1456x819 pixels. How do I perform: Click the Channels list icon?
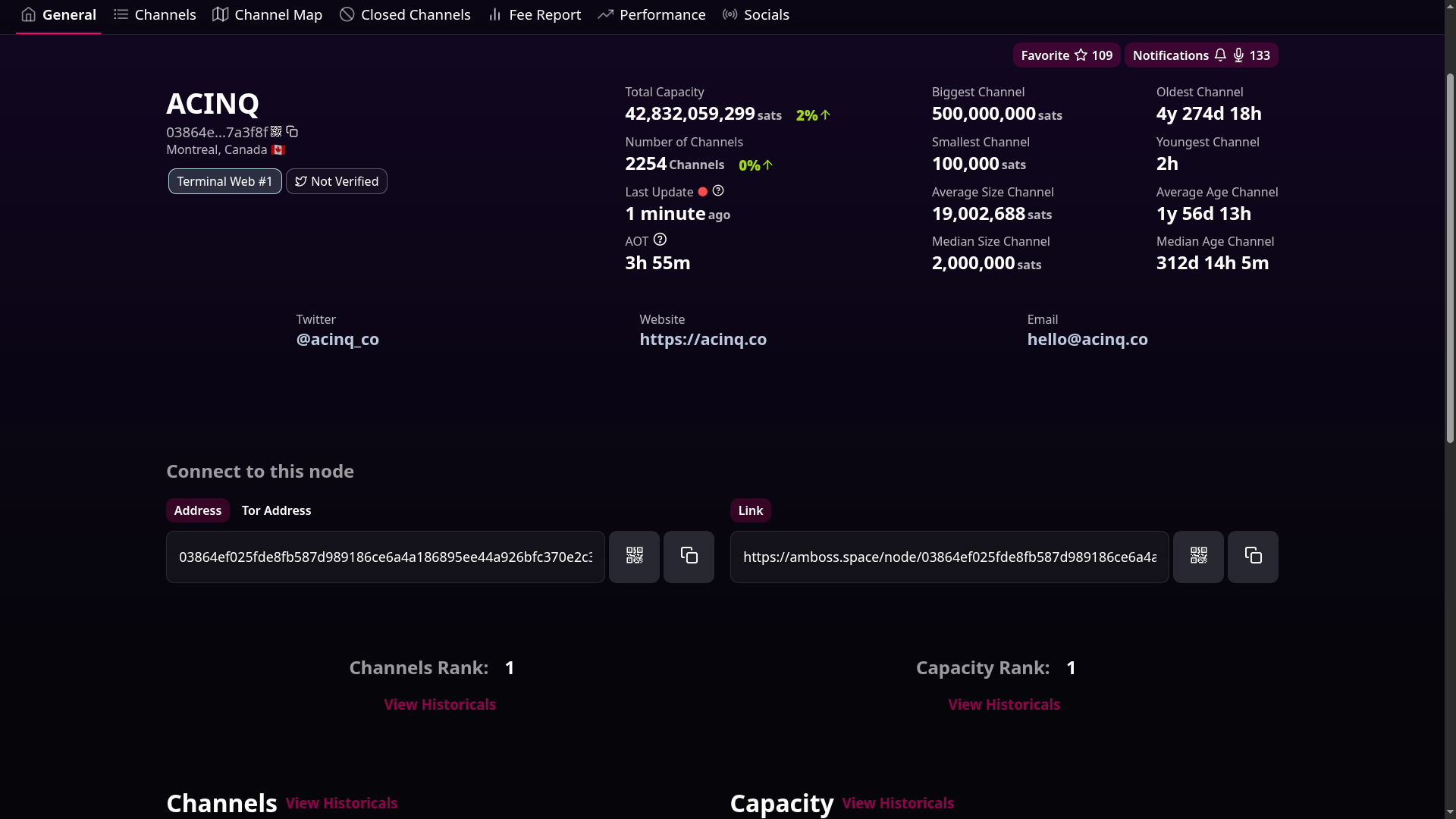[121, 14]
